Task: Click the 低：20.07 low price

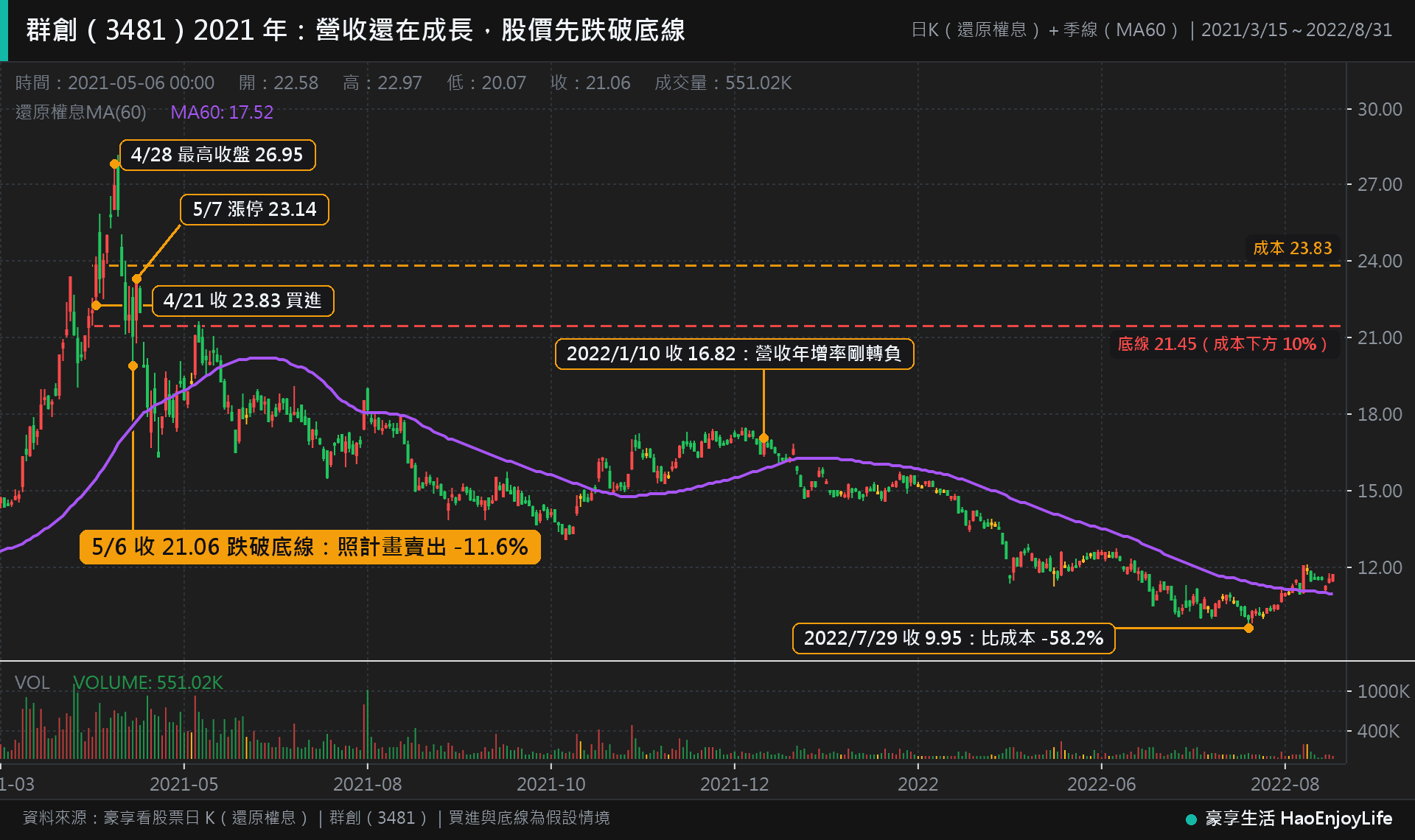Action: 486,83
